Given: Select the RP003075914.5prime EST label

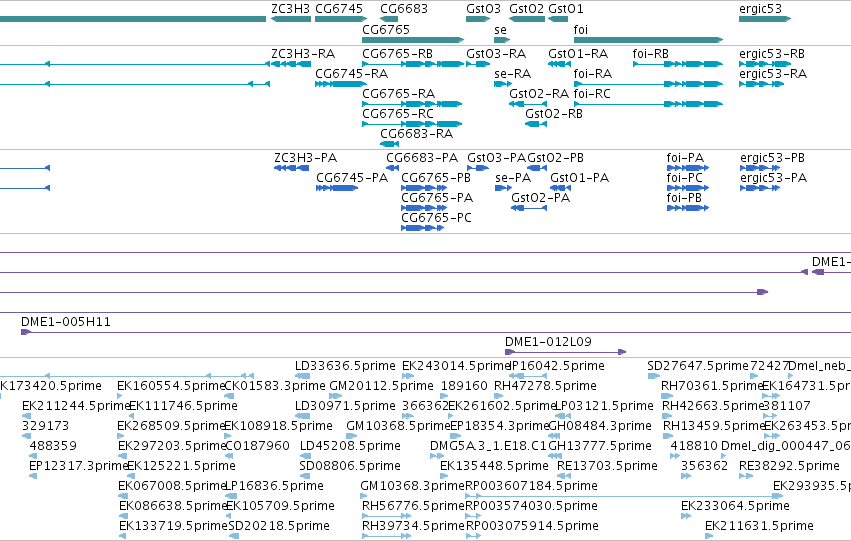Looking at the screenshot, I should pyautogui.click(x=532, y=526).
